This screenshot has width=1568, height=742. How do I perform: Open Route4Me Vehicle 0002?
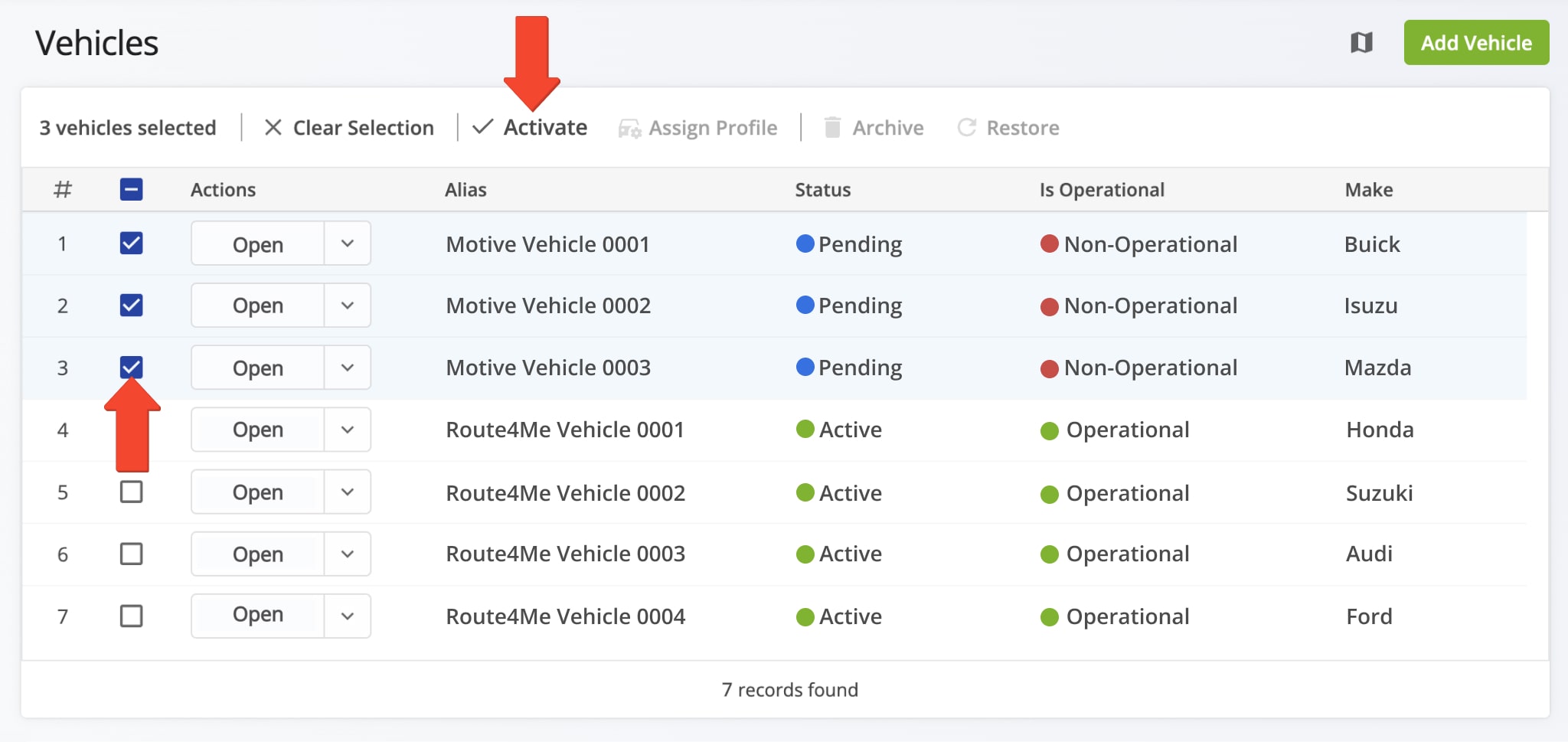pyautogui.click(x=258, y=492)
